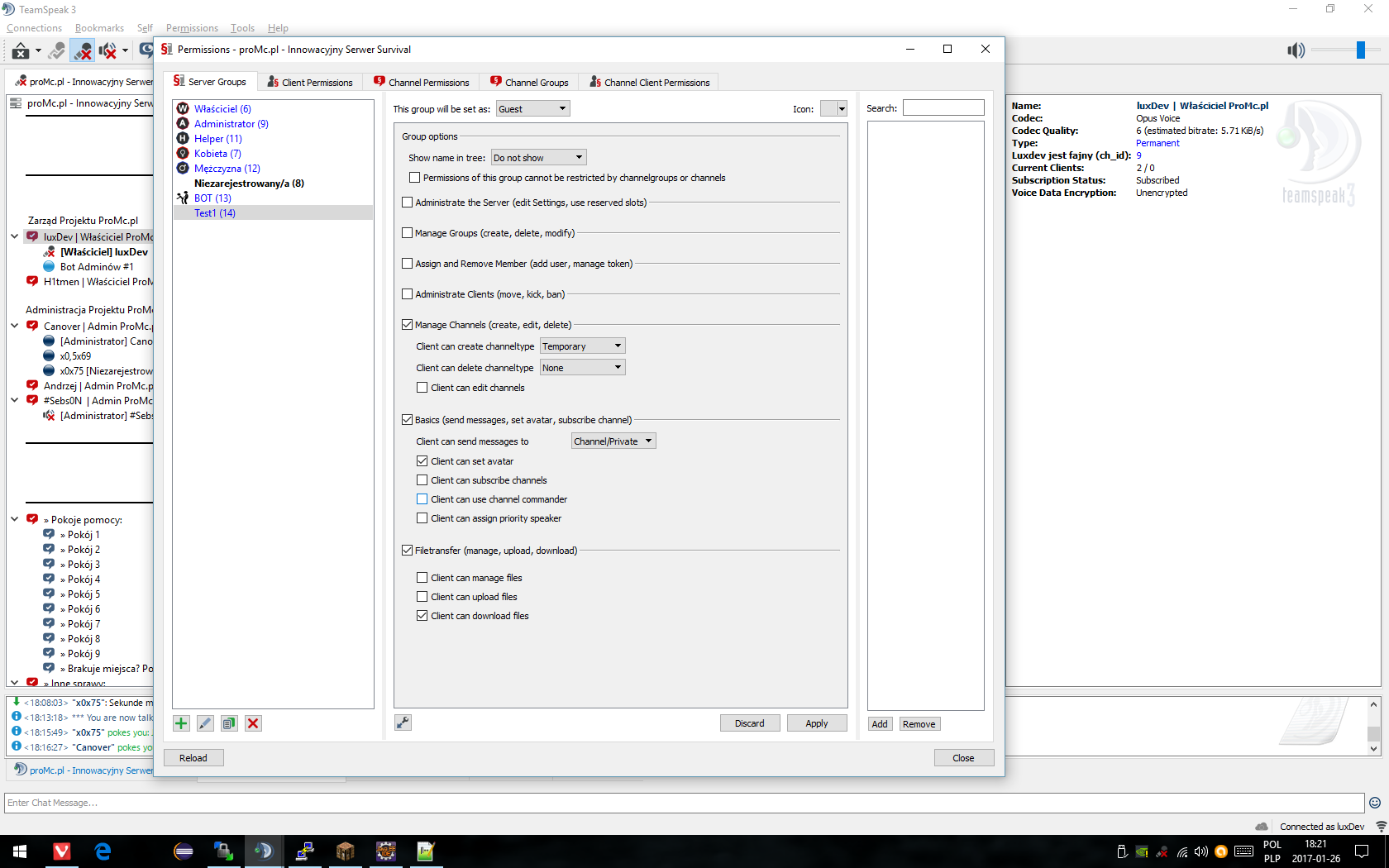Enable 'Client can upload files' checkbox
Viewport: 1389px width, 868px height.
422,597
